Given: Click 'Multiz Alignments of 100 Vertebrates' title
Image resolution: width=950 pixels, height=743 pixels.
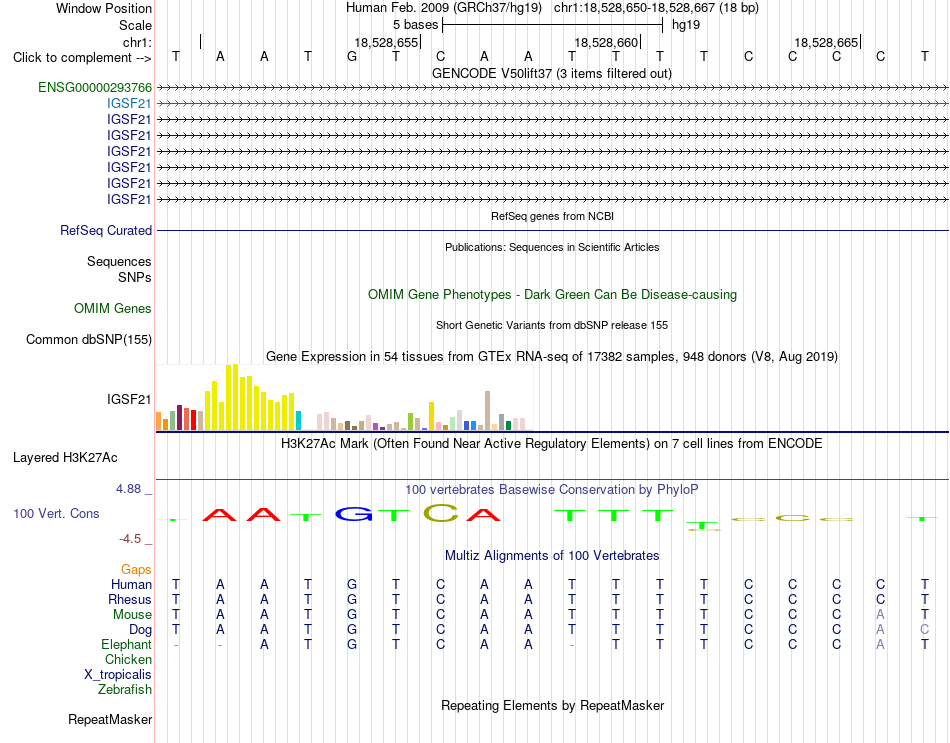Looking at the screenshot, I should [x=552, y=556].
